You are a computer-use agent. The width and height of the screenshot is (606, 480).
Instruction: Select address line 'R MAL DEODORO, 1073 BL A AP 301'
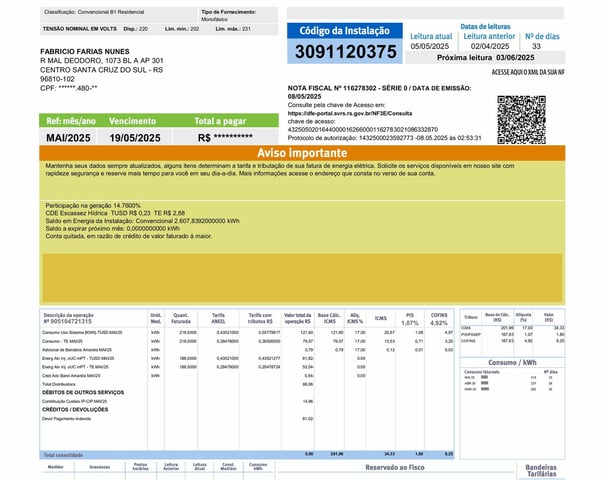click(102, 61)
